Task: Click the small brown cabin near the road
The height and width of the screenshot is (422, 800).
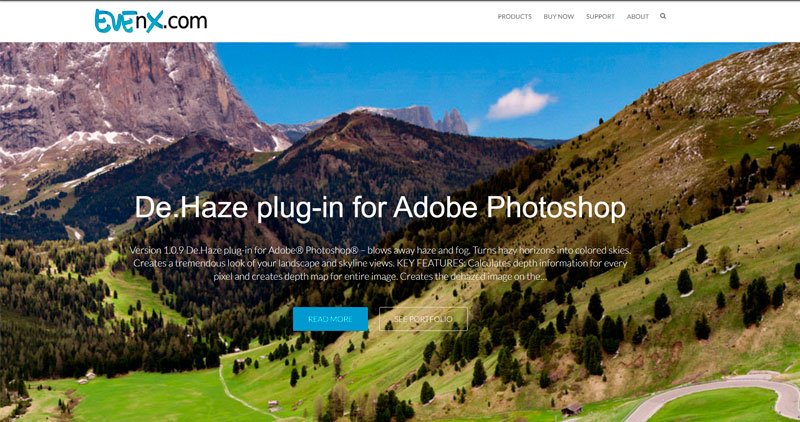Action: (x=571, y=409)
